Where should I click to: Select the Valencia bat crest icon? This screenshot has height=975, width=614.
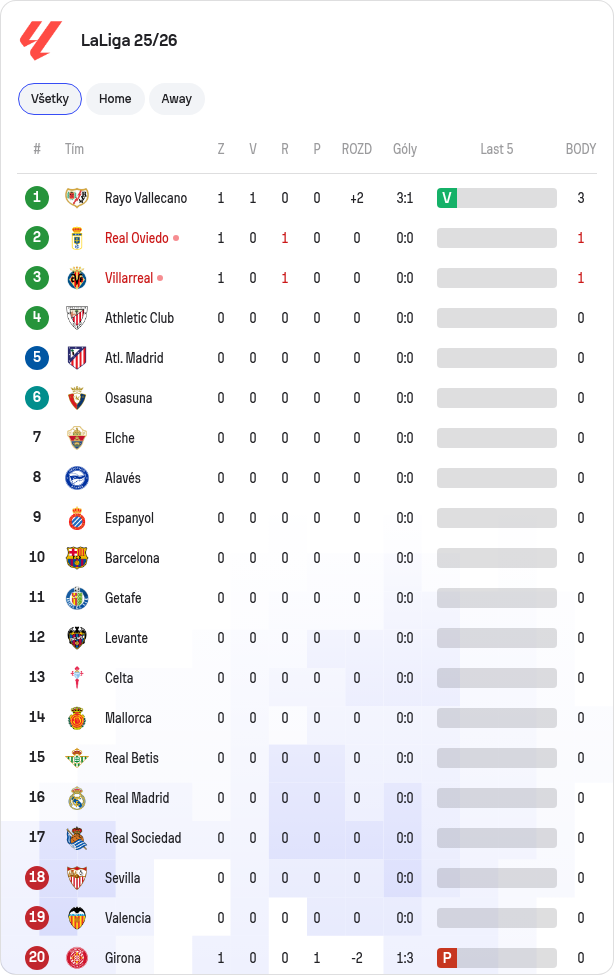click(77, 918)
